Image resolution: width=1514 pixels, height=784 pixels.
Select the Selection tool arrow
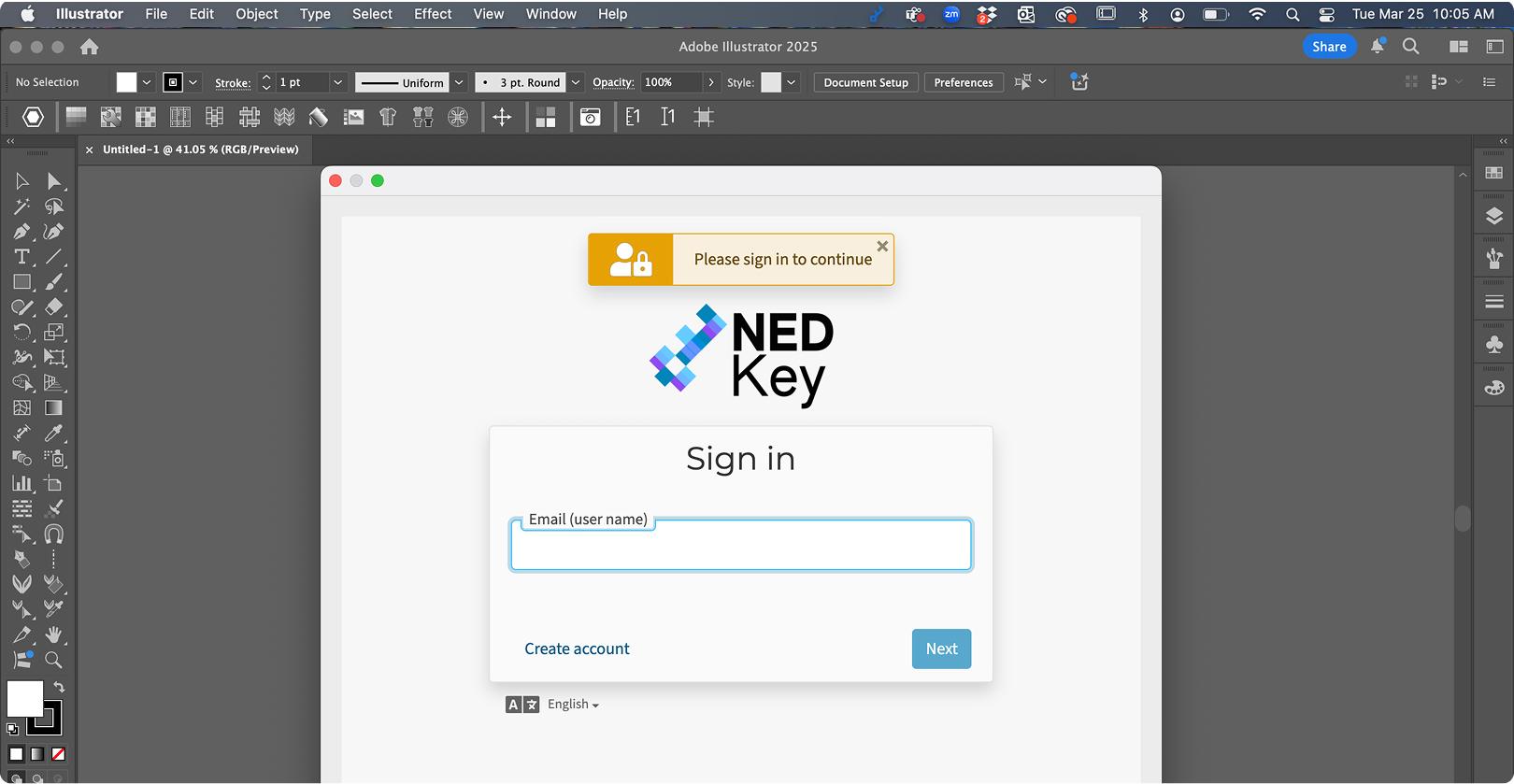tap(21, 181)
